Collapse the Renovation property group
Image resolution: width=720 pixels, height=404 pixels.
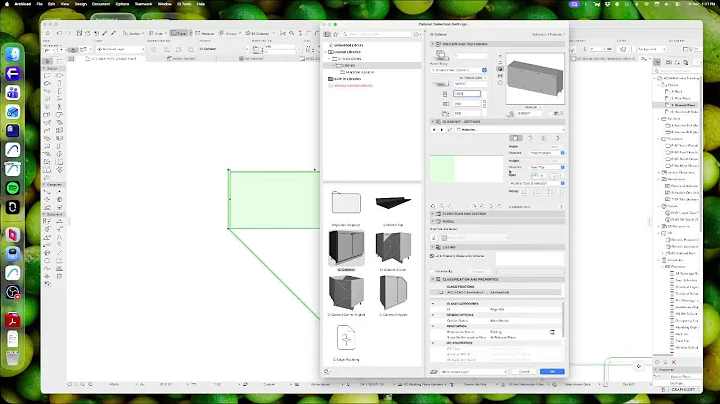tap(433, 326)
